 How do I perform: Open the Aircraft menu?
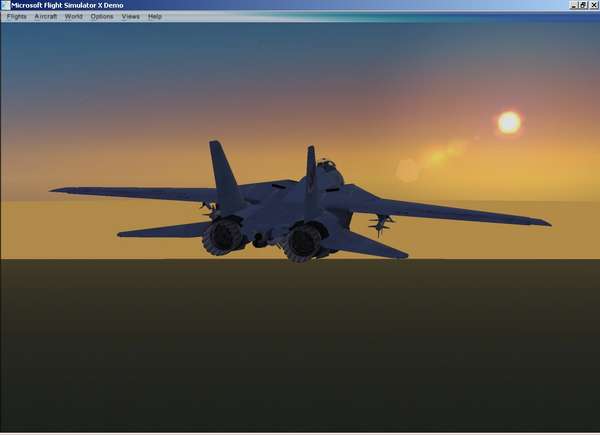46,16
